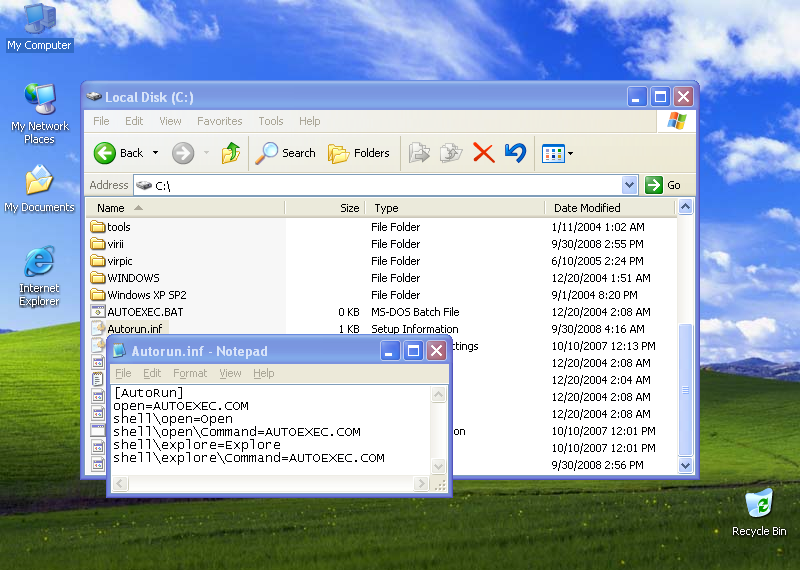Open Notepad's Edit menu
Screen dimensions: 800x570
point(152,373)
